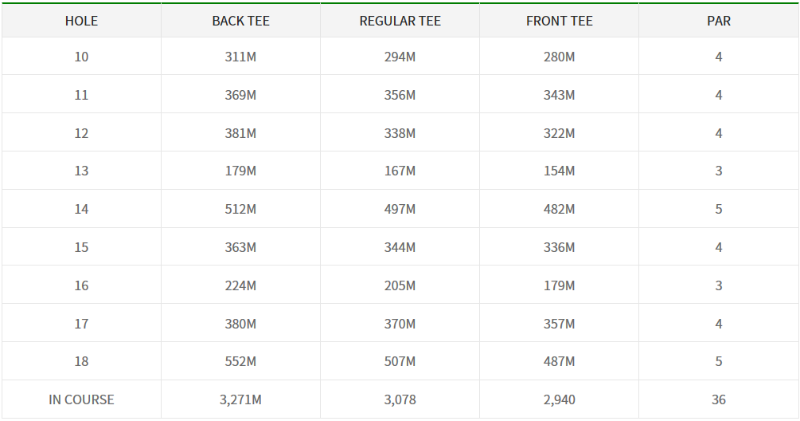Viewport: 800px width, 421px height.
Task: Click the 154M front tee cell
Action: [559, 171]
